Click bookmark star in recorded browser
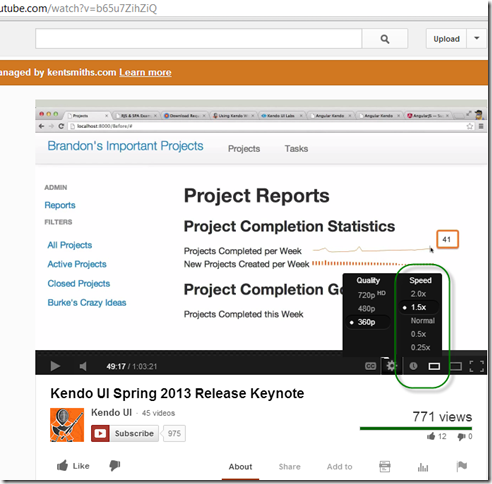This screenshot has height=484, width=492. tap(470, 126)
